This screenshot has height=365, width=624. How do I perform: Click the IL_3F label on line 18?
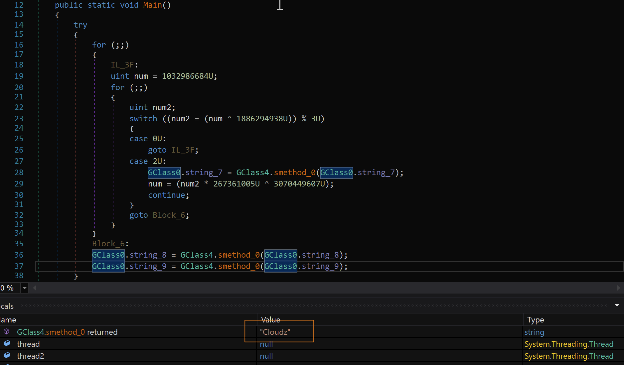pyautogui.click(x=124, y=64)
